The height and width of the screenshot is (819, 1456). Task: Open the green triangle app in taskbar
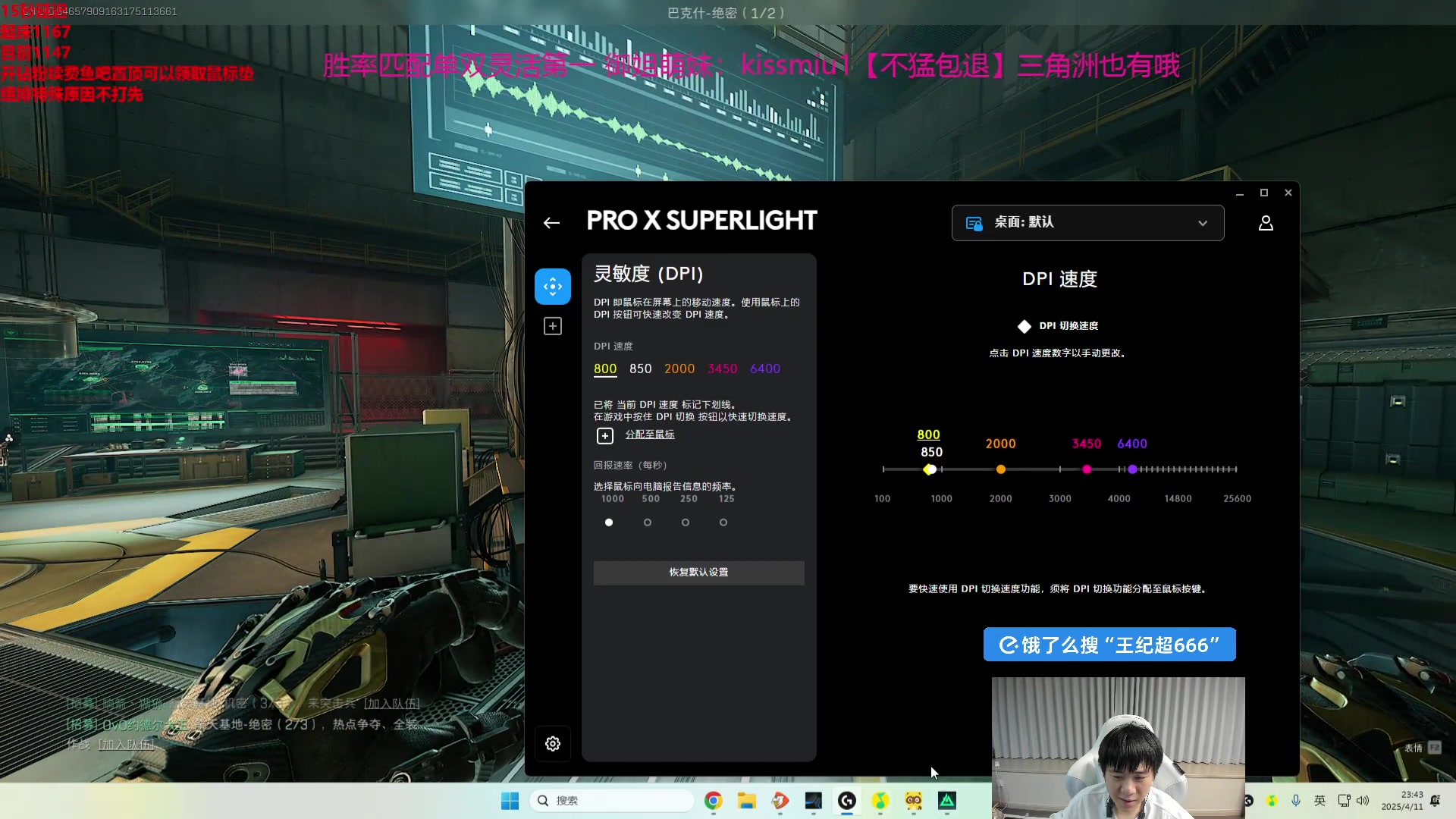pos(947,801)
